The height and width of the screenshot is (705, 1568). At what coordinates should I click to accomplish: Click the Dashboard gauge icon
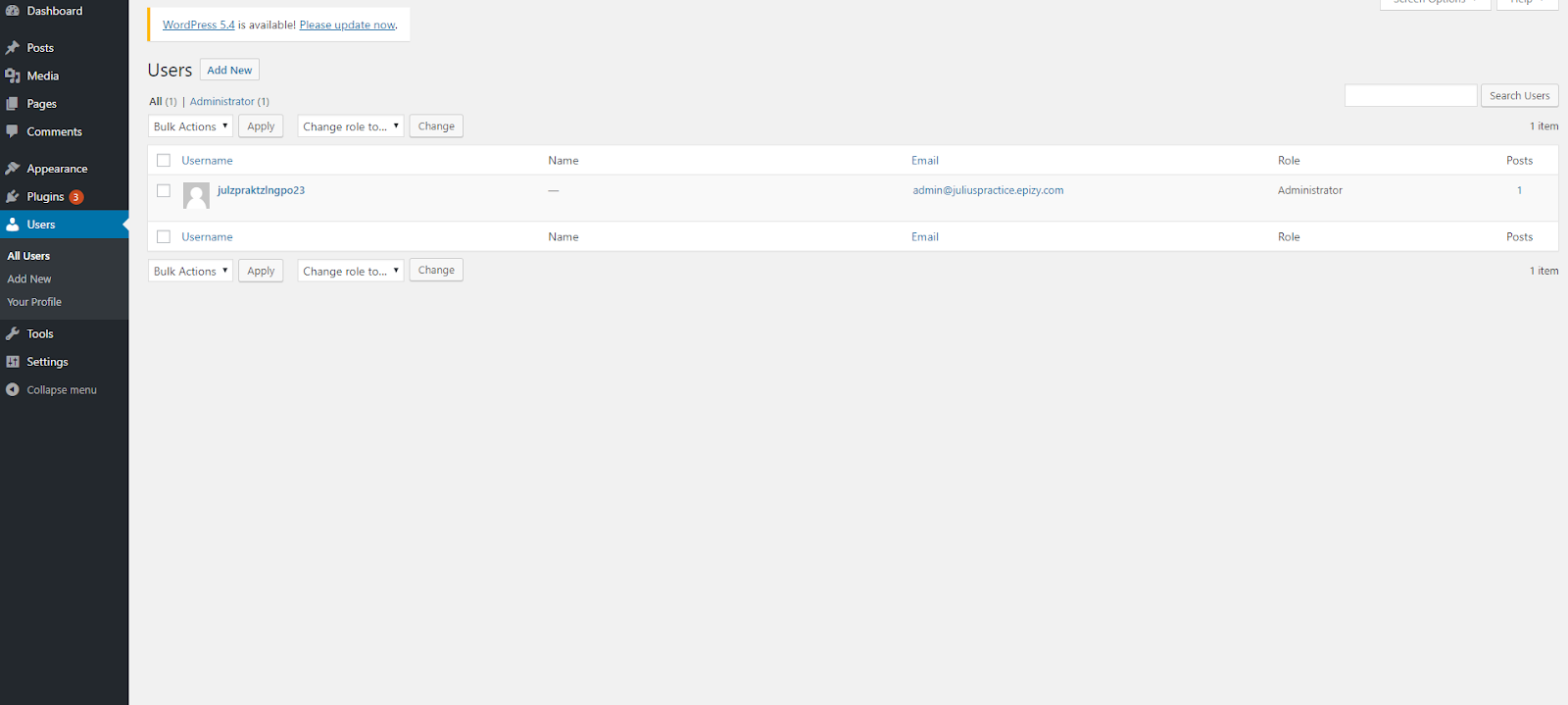(x=13, y=11)
